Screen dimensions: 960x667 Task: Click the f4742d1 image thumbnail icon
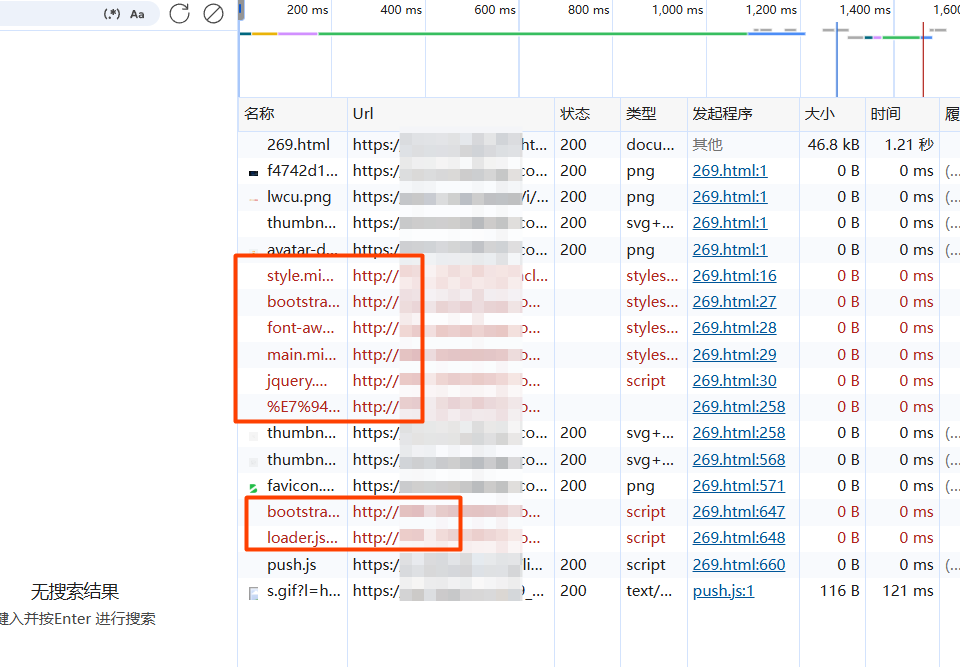pos(253,172)
